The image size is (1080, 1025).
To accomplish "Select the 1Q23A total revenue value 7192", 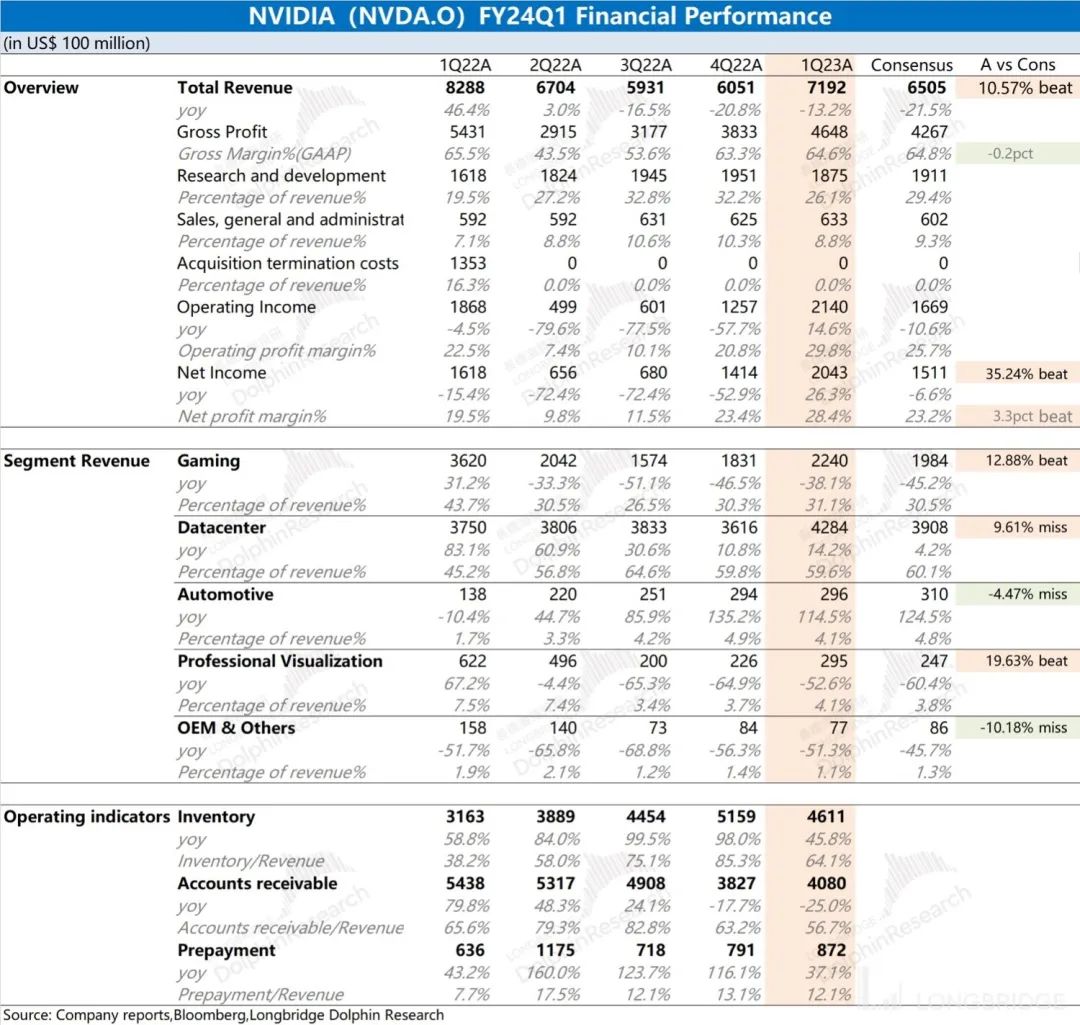I will (x=827, y=87).
